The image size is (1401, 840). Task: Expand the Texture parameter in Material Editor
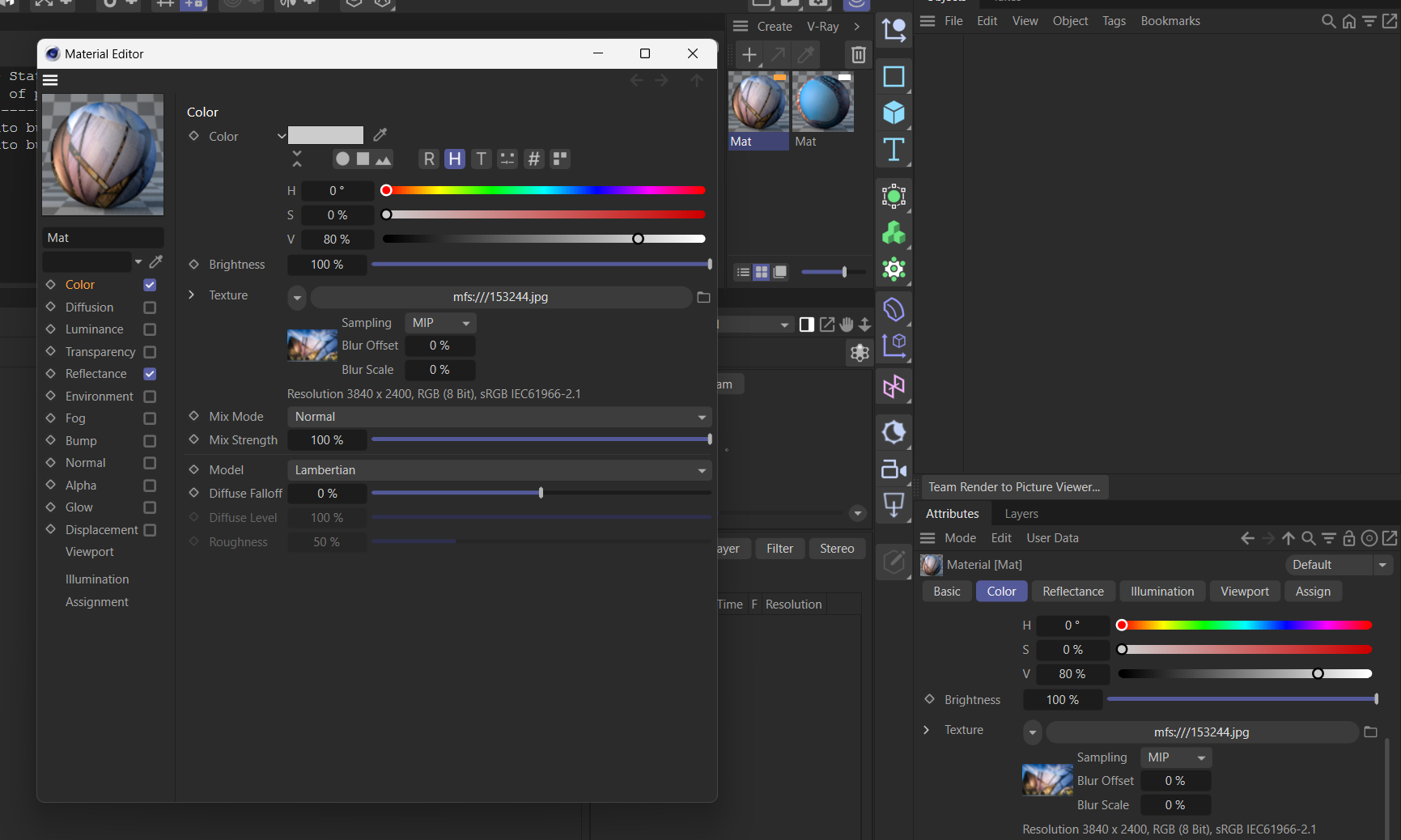[192, 295]
